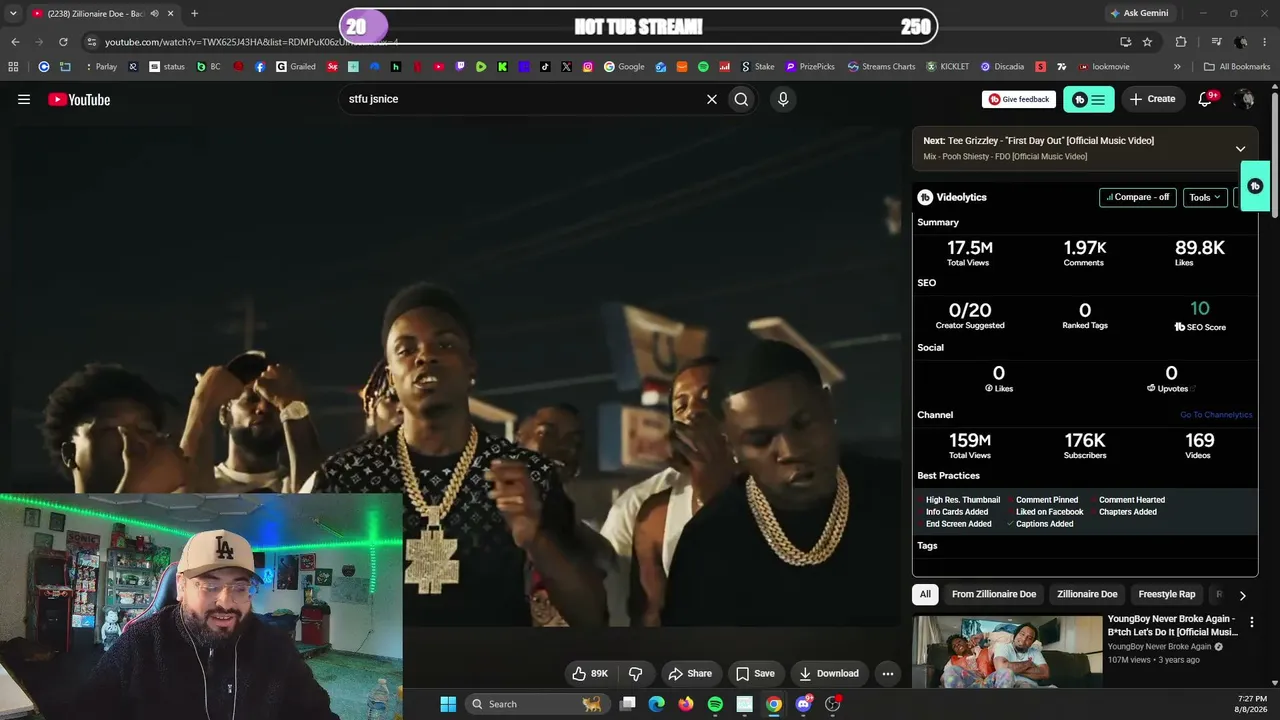The width and height of the screenshot is (1280, 720).
Task: Follow the Go To Channelytics link
Action: [x=1216, y=415]
